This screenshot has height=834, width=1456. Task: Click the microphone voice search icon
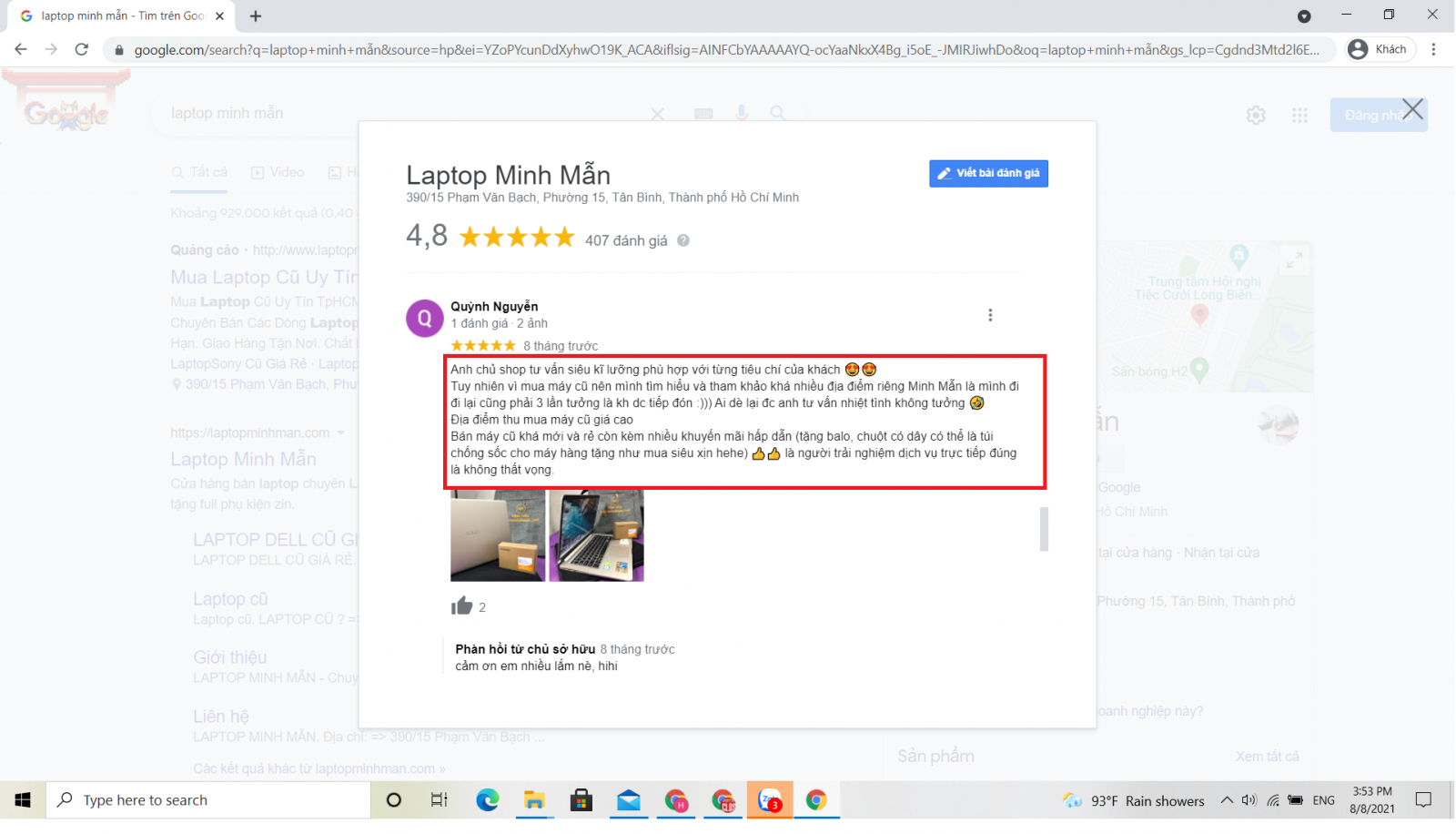[742, 113]
